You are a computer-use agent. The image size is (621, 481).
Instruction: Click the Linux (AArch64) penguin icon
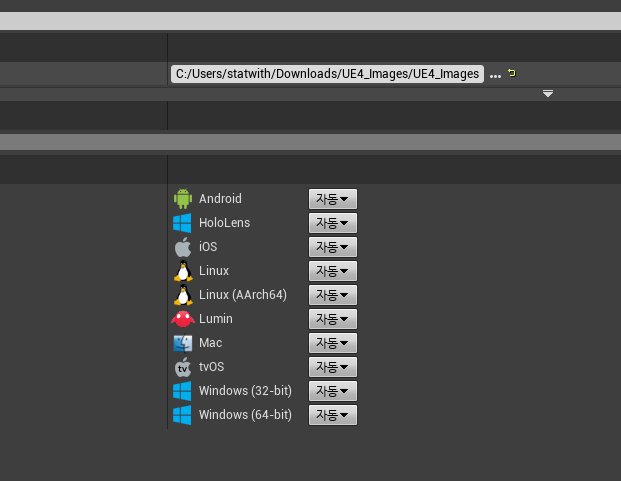coord(183,295)
